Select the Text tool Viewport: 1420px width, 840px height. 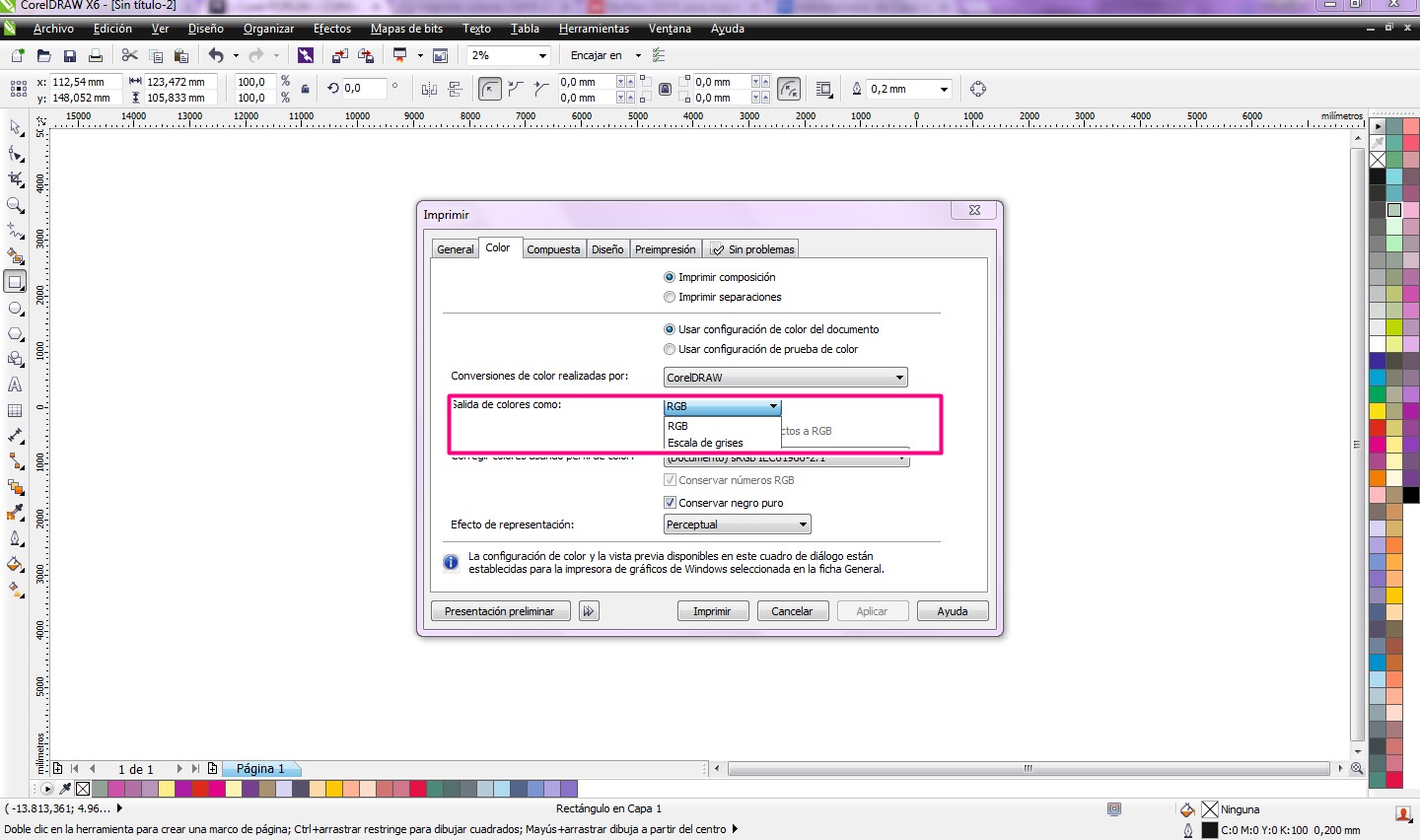click(x=16, y=385)
